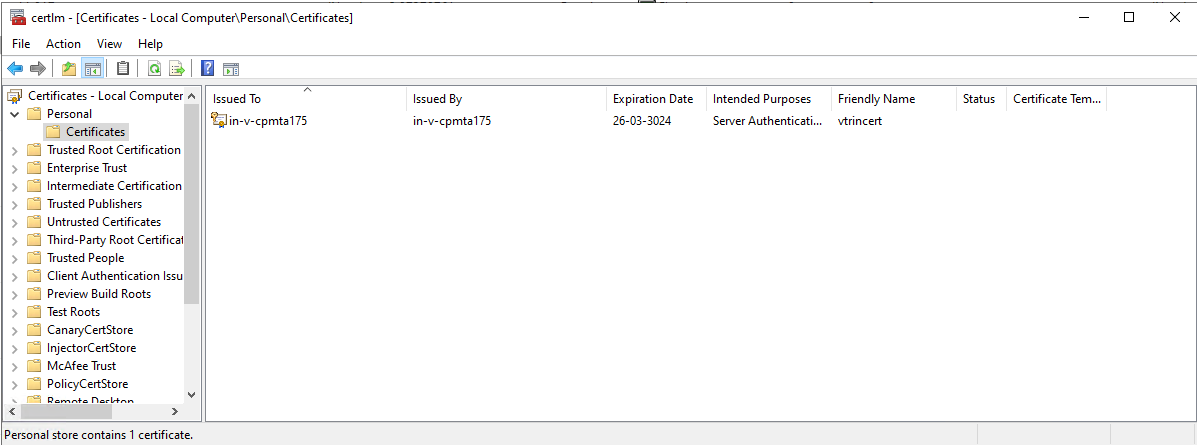Open the File menu
The height and width of the screenshot is (445, 1197).
pos(21,44)
